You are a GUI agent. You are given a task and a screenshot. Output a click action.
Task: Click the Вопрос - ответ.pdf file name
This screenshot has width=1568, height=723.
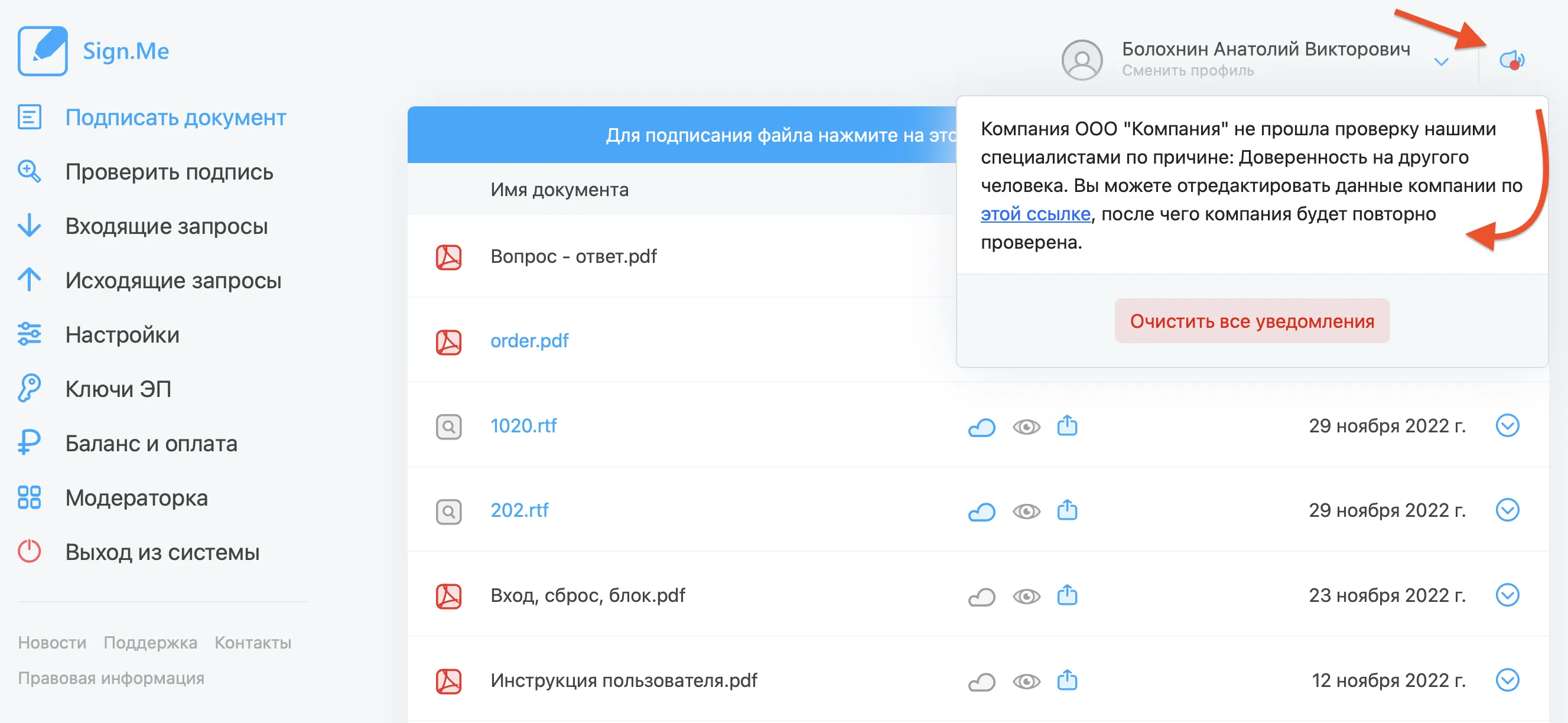tap(574, 256)
